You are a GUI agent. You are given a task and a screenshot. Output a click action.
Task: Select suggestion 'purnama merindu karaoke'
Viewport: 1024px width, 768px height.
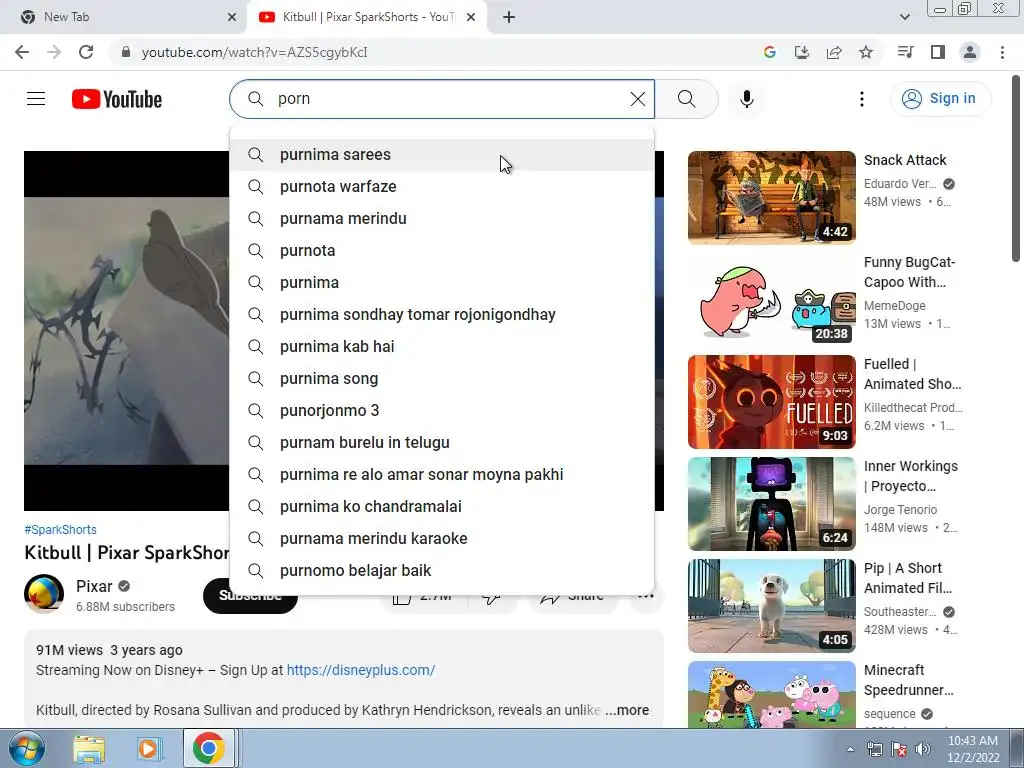pos(441,539)
